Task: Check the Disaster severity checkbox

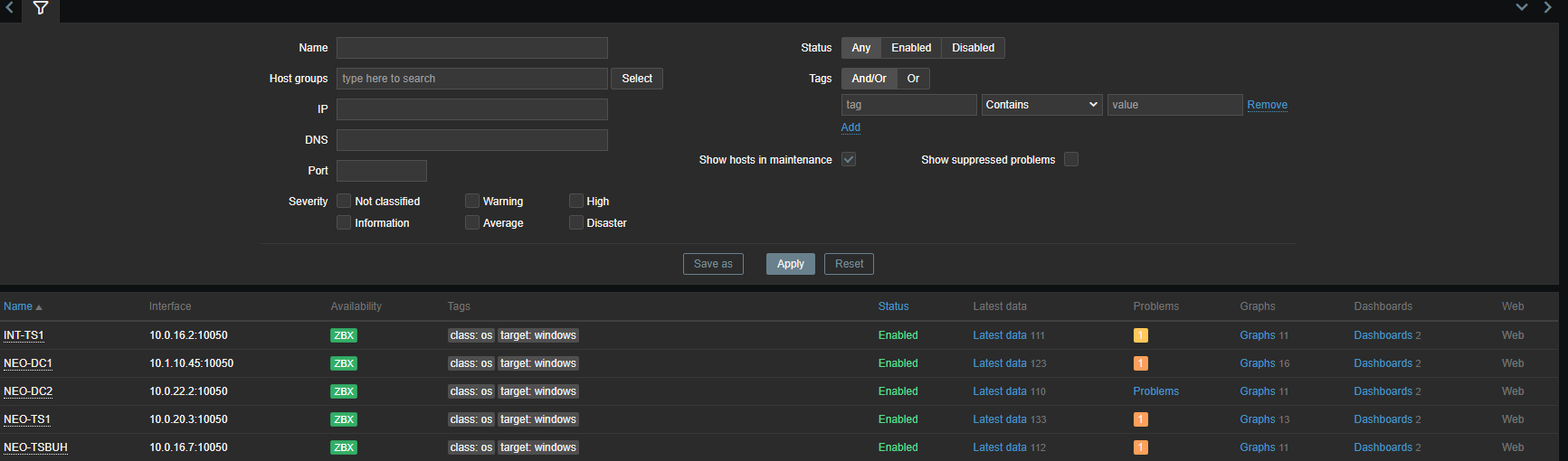Action: [576, 223]
